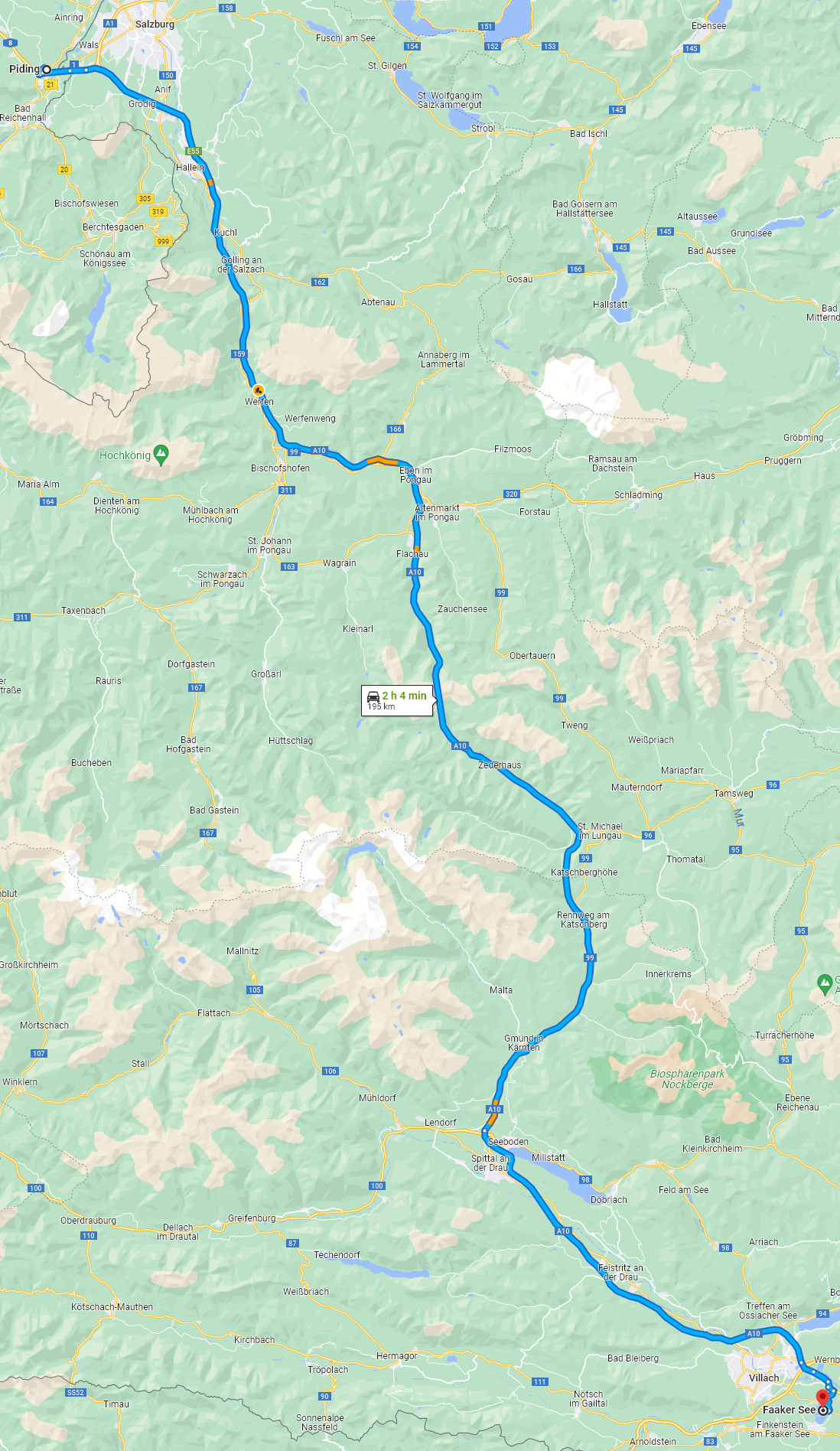The width and height of the screenshot is (840, 1451).
Task: Click the Biosphärenpark Nockberge label
Action: [x=687, y=1079]
